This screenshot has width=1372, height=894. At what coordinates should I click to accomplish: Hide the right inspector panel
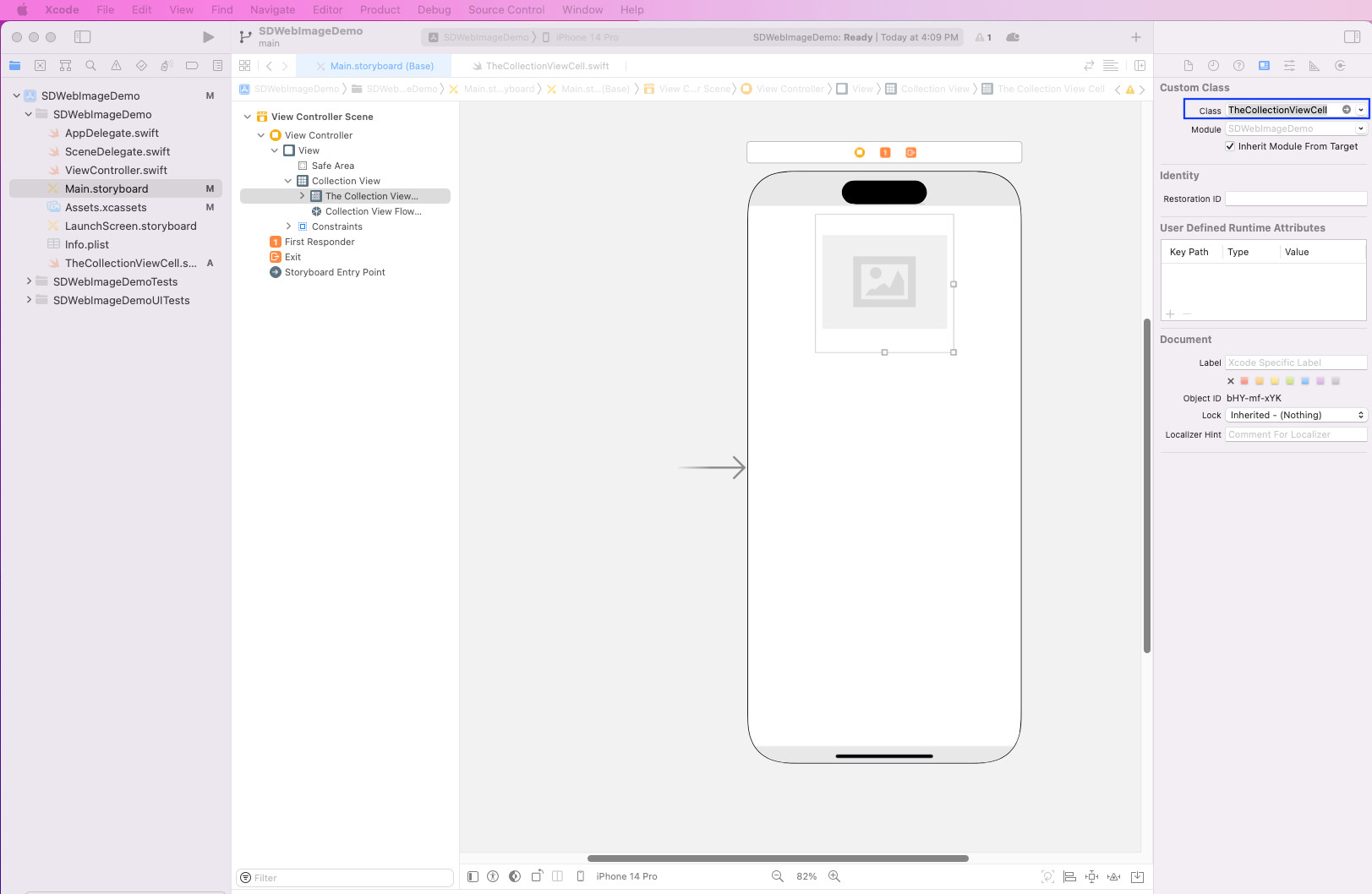click(1352, 37)
